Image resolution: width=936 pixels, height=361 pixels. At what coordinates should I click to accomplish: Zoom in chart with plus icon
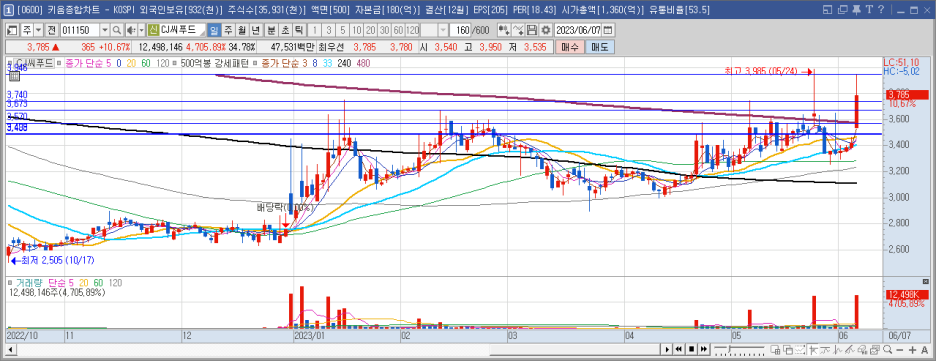tap(912, 350)
